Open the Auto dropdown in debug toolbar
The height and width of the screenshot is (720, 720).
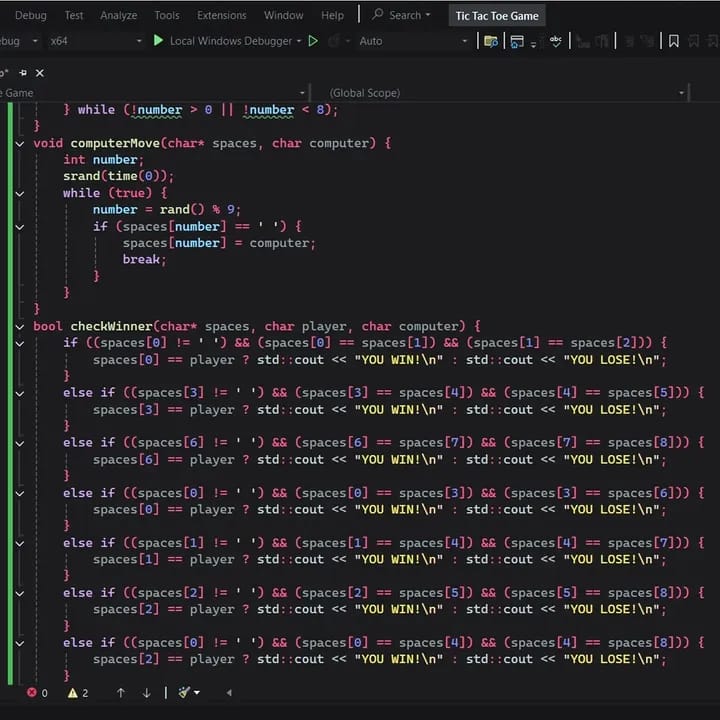(412, 41)
